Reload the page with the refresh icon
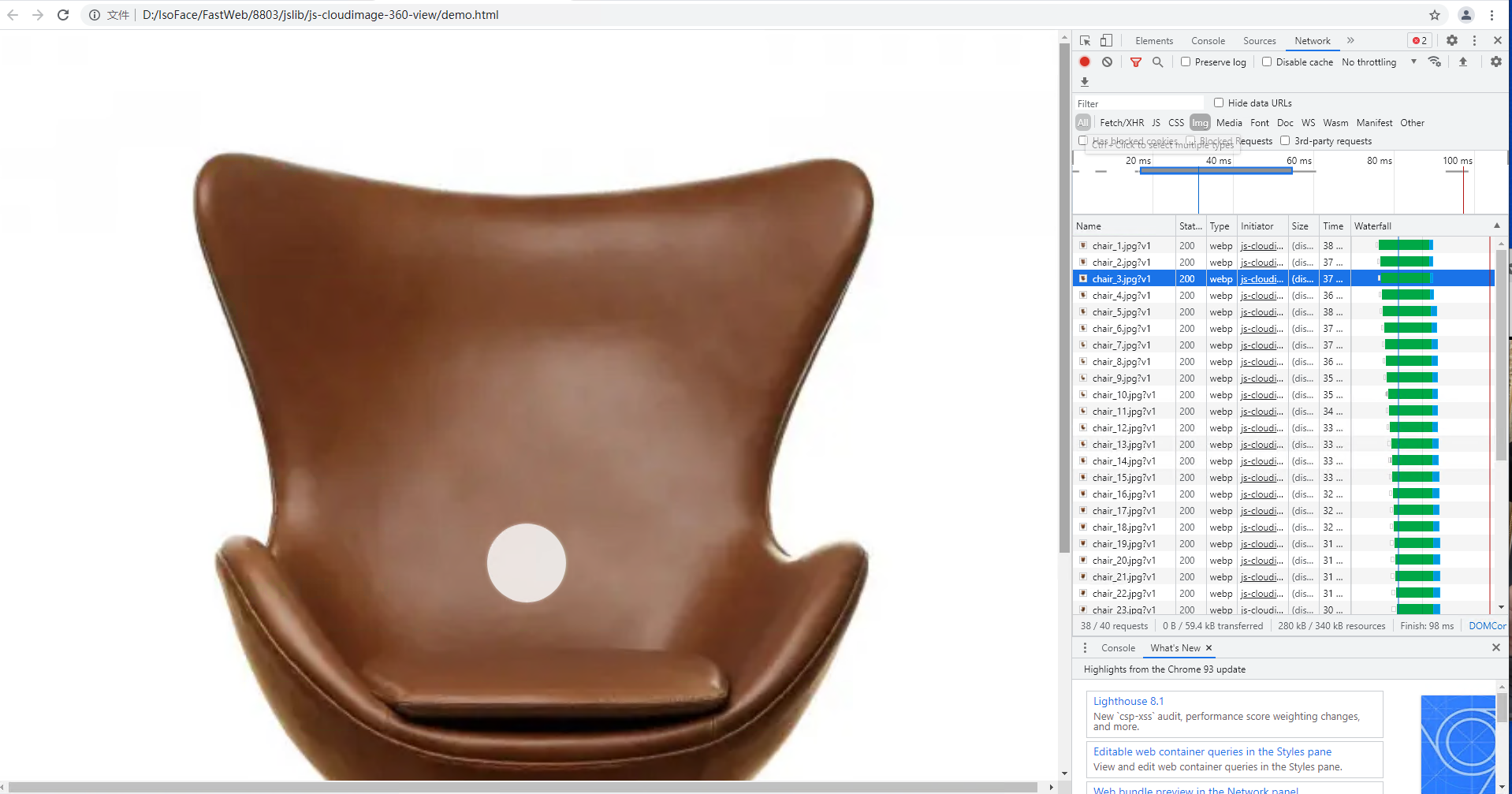The width and height of the screenshot is (1512, 794). point(63,15)
